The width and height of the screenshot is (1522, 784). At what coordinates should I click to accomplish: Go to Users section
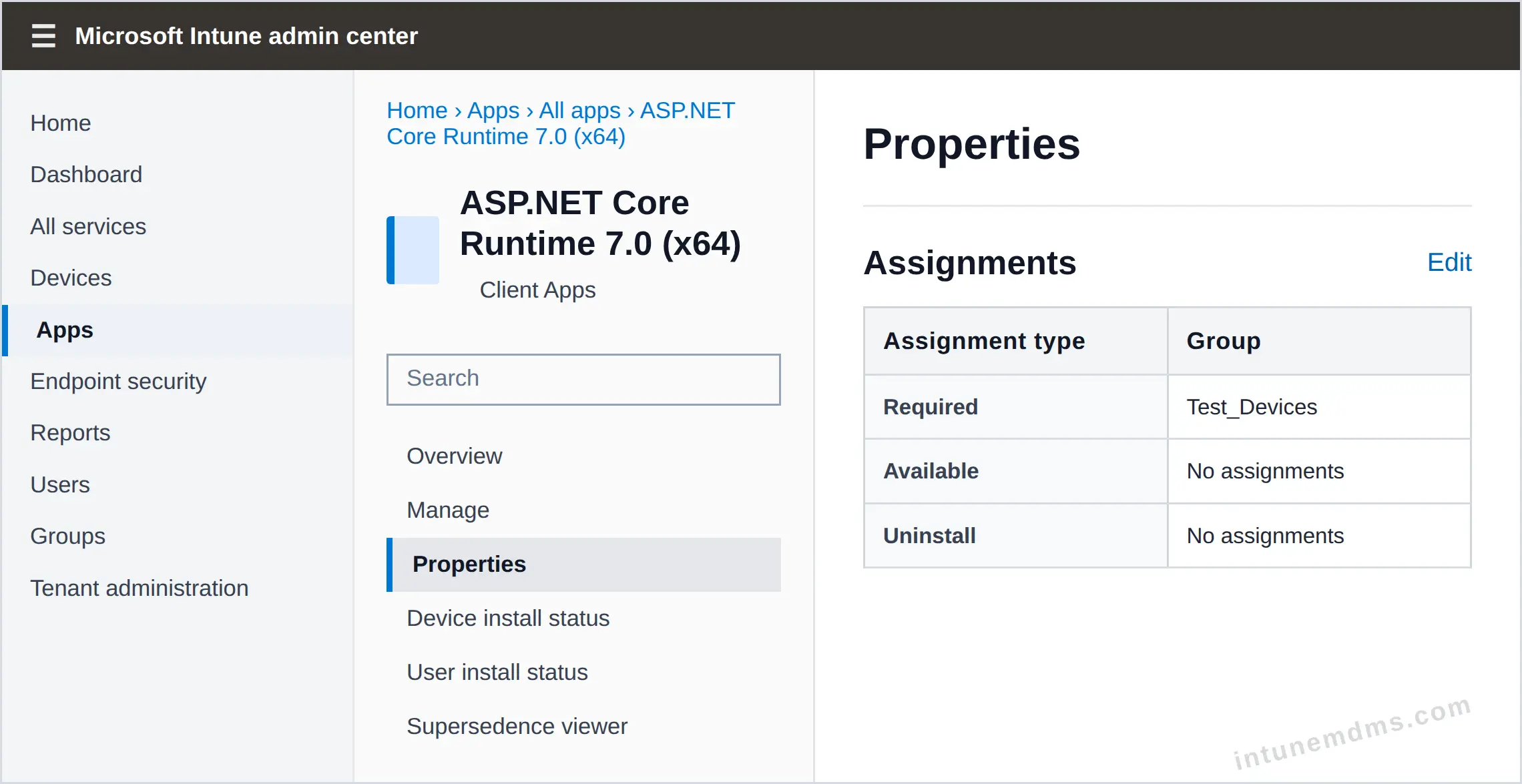click(x=60, y=484)
